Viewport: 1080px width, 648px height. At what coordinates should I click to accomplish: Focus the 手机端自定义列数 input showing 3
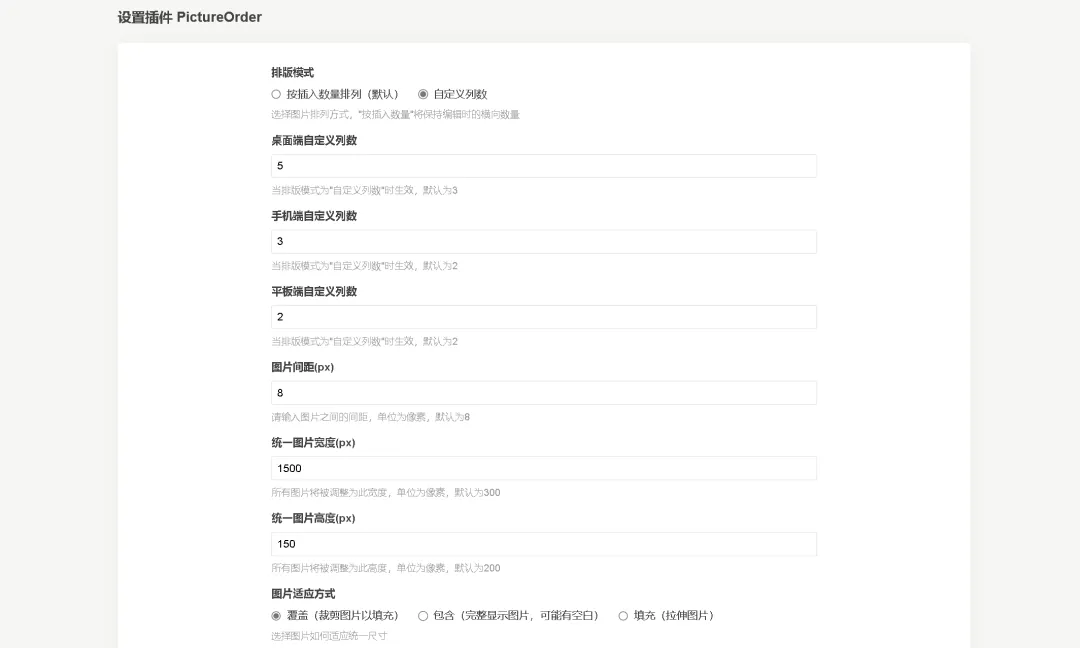[x=543, y=242]
